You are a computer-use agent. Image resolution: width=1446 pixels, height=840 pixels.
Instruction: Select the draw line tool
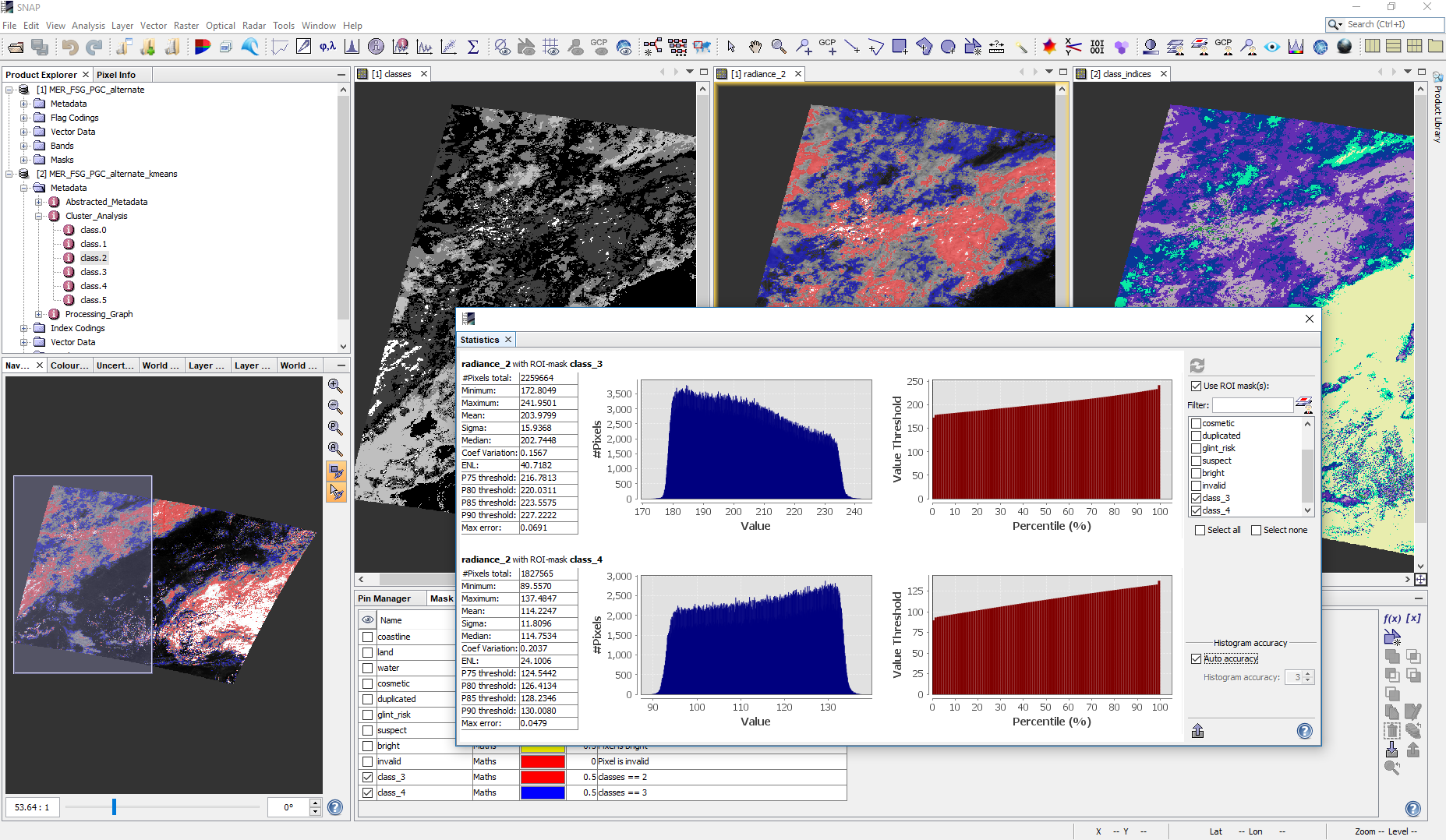click(x=851, y=48)
